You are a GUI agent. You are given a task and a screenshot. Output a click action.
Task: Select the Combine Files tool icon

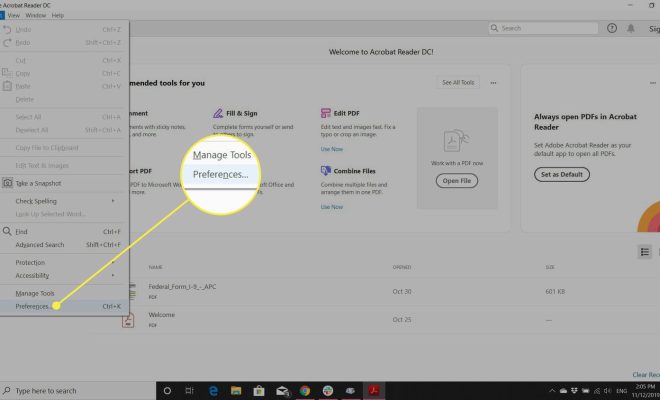click(325, 171)
